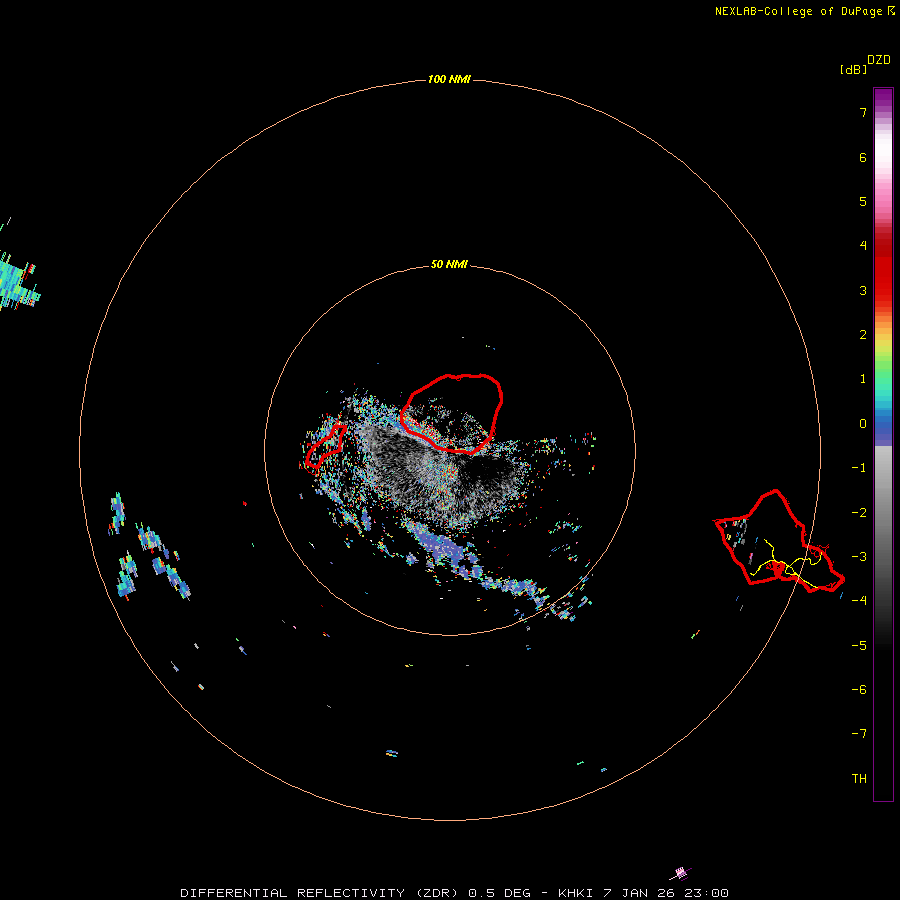Click the TH threshold label on legend
Screen dimensions: 900x900
click(859, 779)
